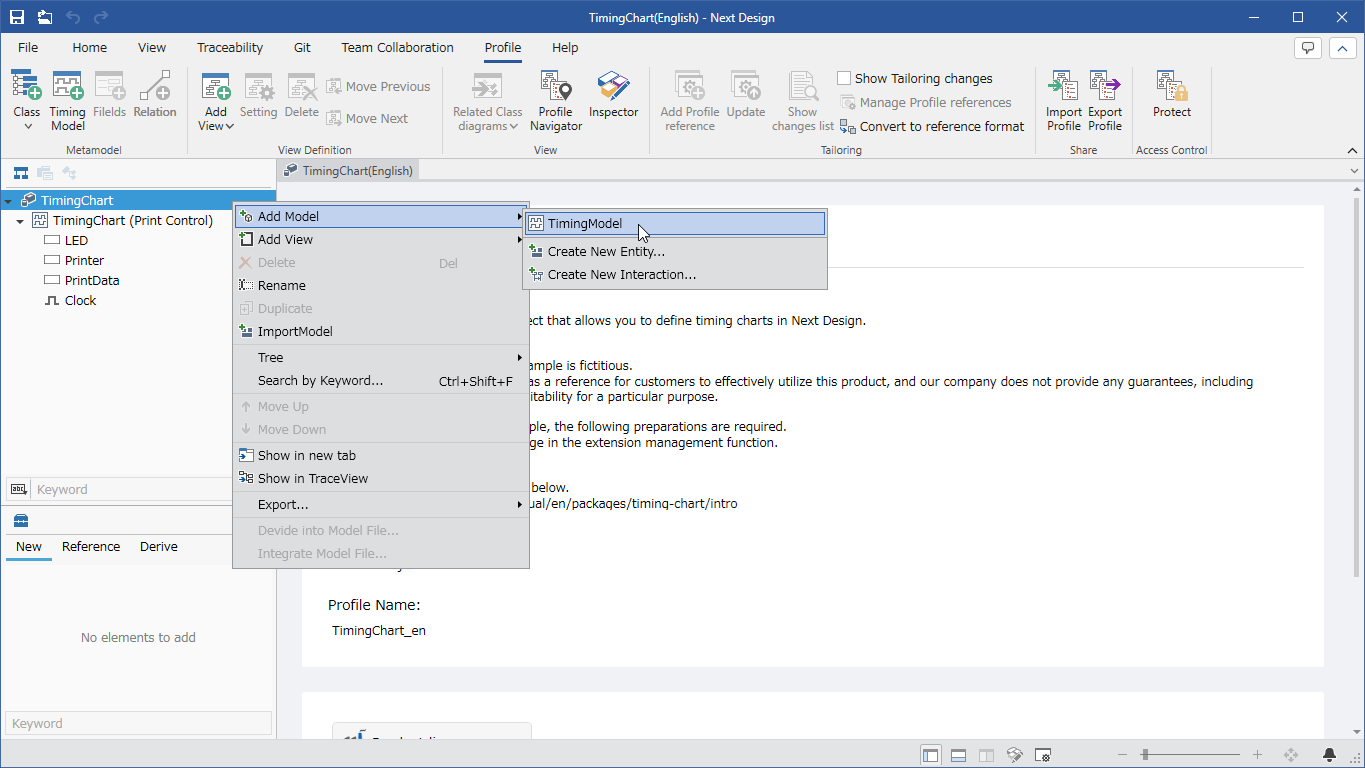Toggle bottom pane layout icon in status bar

(958, 755)
